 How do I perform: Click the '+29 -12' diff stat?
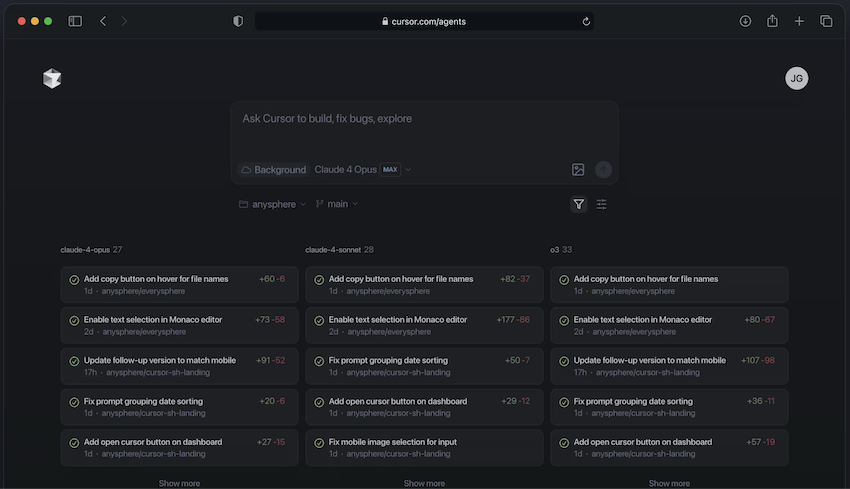516,401
